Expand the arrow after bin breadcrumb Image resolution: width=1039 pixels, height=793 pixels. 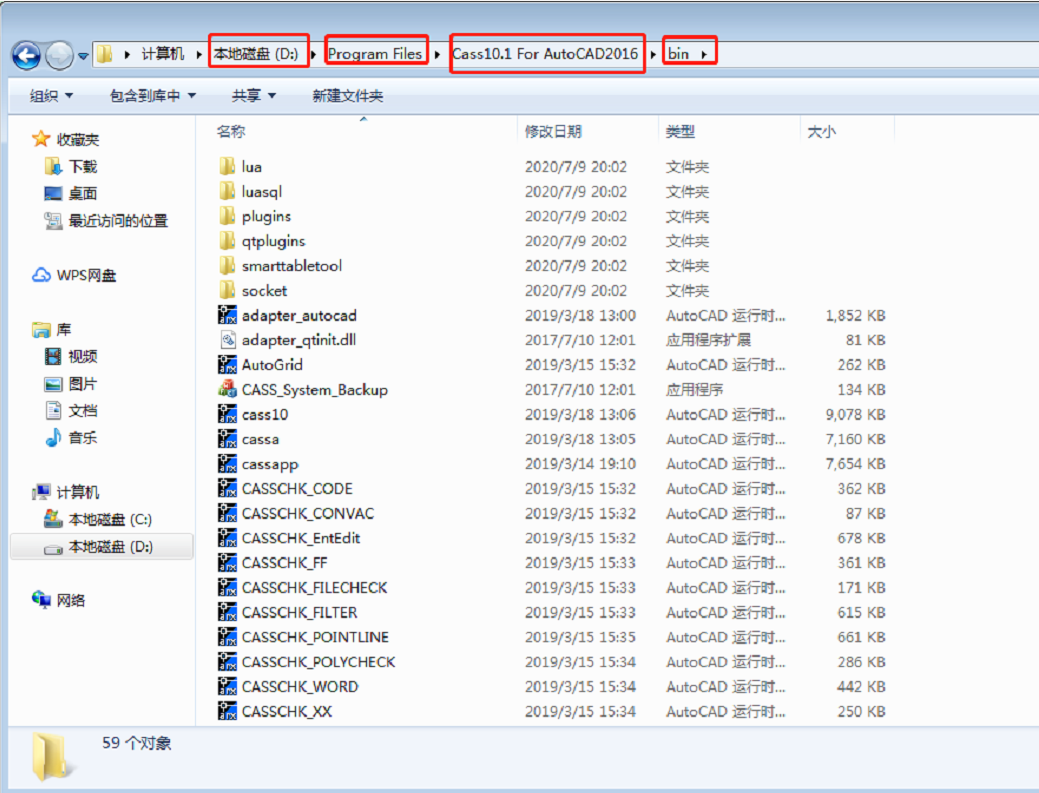(x=704, y=54)
